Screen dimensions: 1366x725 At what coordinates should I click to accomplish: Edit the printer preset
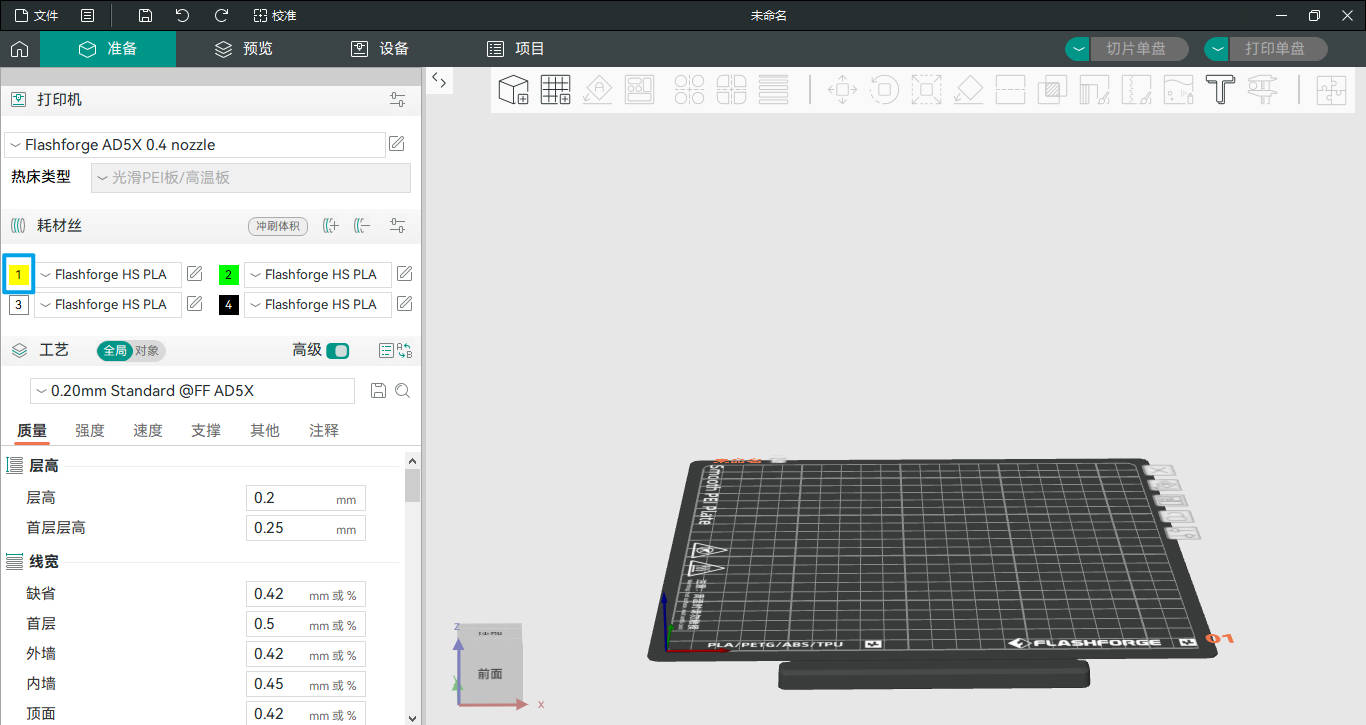click(397, 144)
